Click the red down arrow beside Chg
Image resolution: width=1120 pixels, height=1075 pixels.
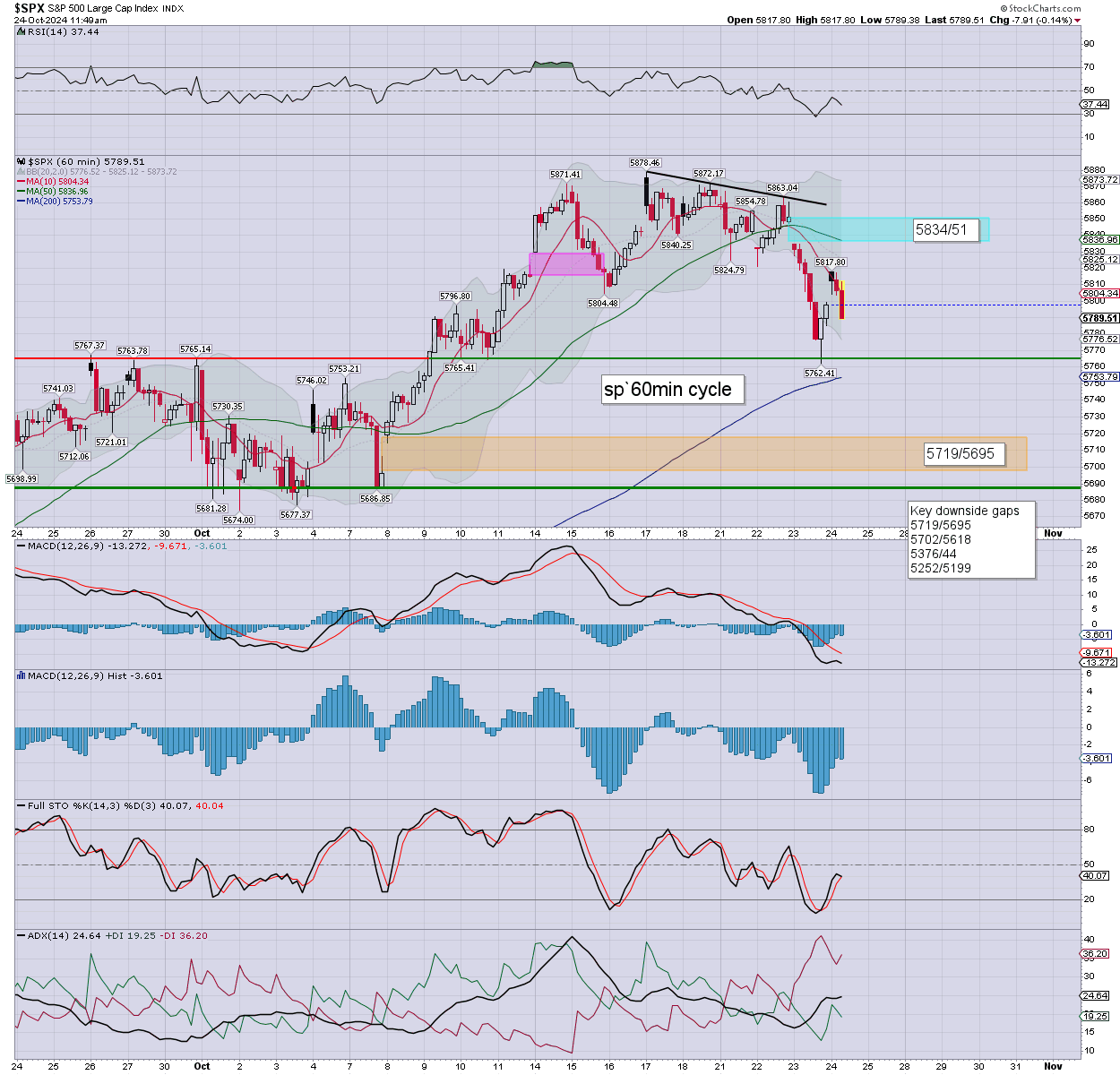click(x=1077, y=21)
